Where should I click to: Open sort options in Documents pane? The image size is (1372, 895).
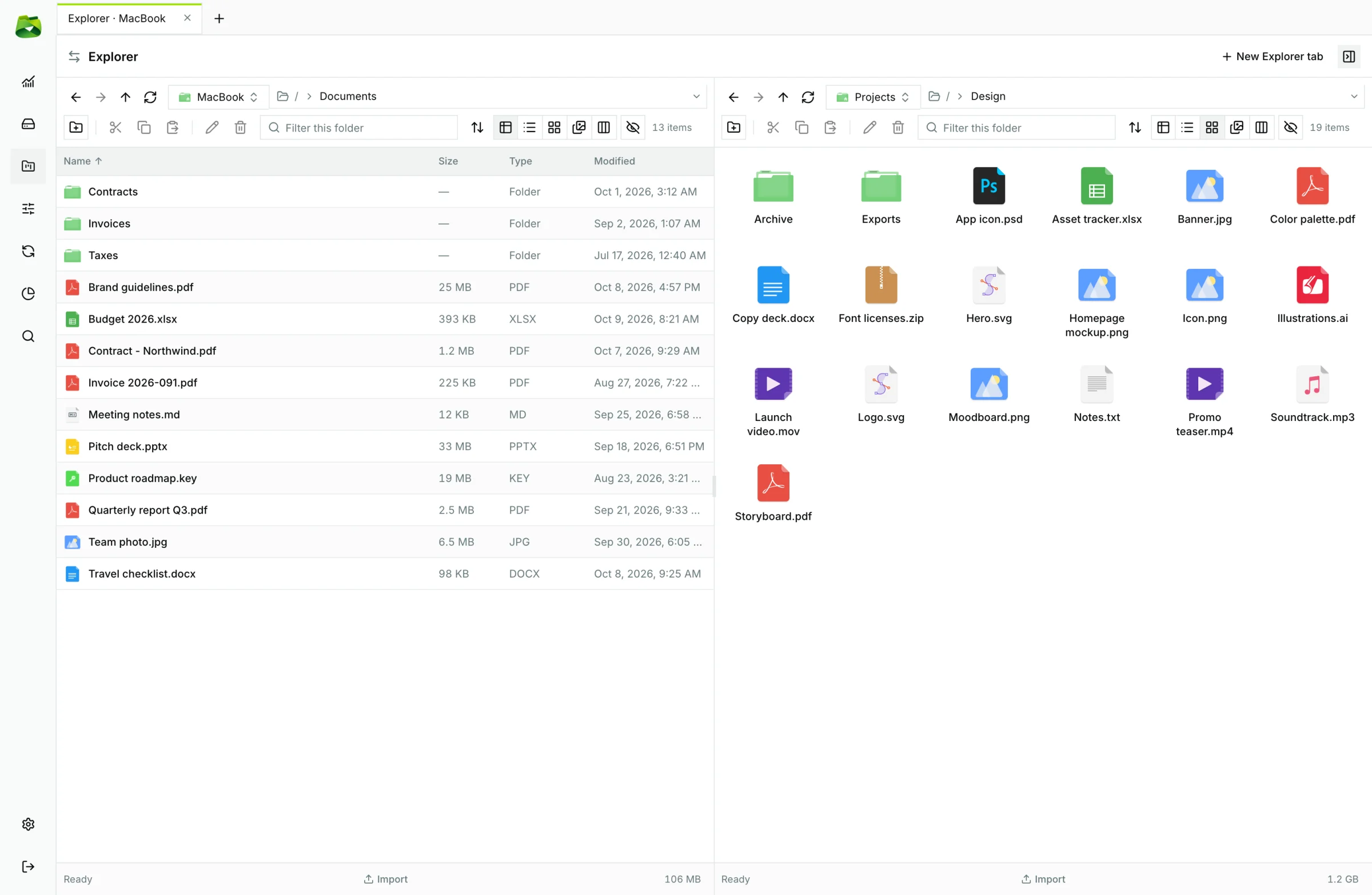tap(477, 128)
